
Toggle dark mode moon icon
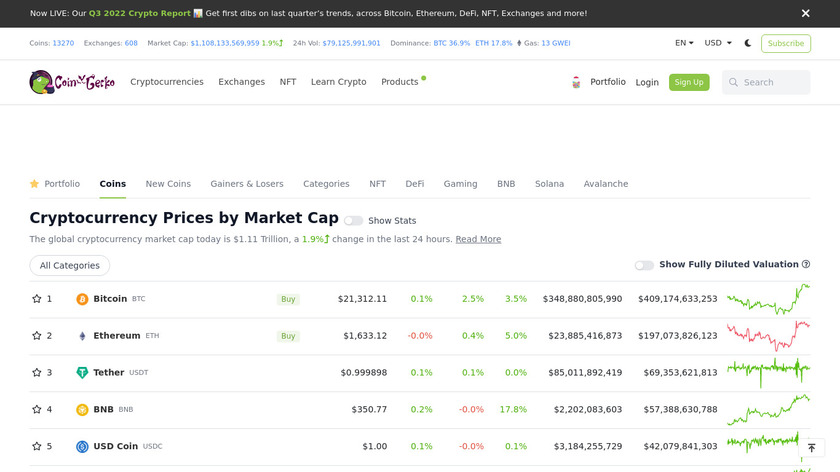pos(748,43)
